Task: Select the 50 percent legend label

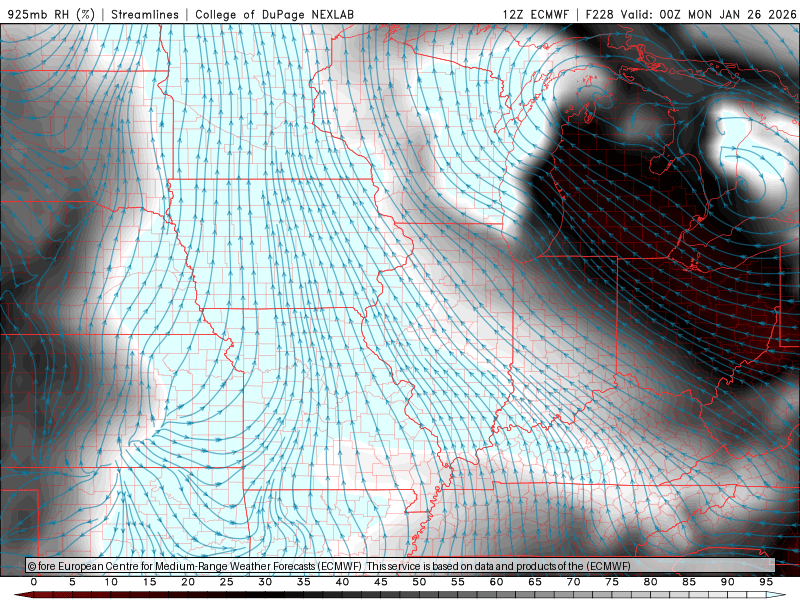Action: tap(419, 582)
